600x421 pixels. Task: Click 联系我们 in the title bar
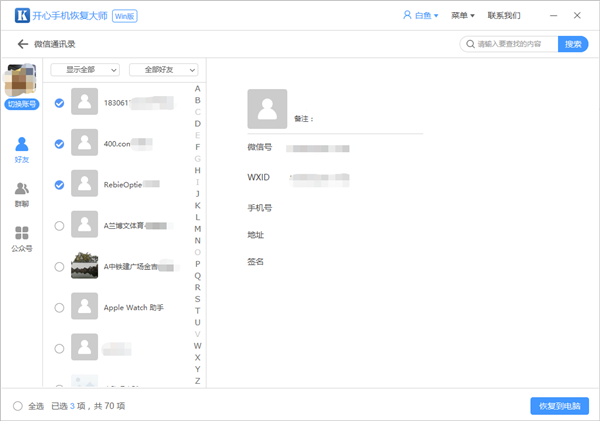coord(504,15)
